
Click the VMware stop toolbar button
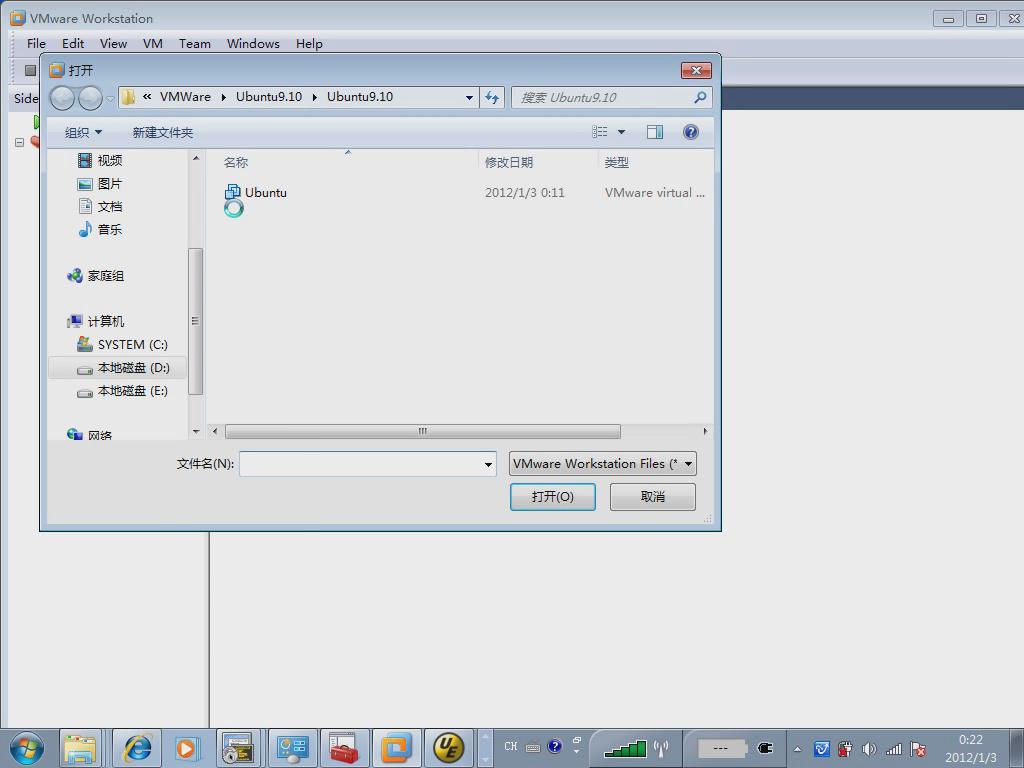(x=30, y=70)
